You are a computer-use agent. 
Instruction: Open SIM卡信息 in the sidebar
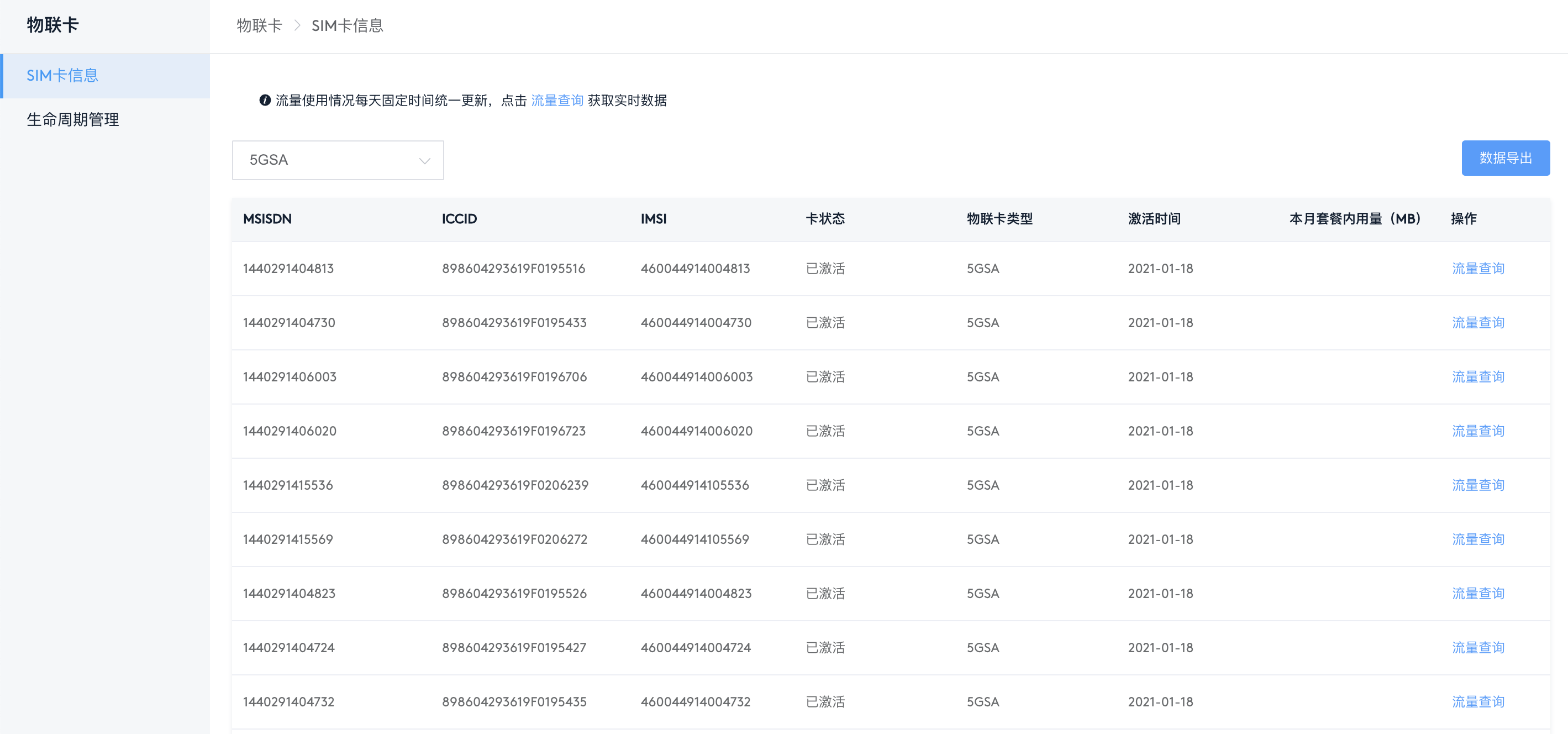pyautogui.click(x=62, y=76)
